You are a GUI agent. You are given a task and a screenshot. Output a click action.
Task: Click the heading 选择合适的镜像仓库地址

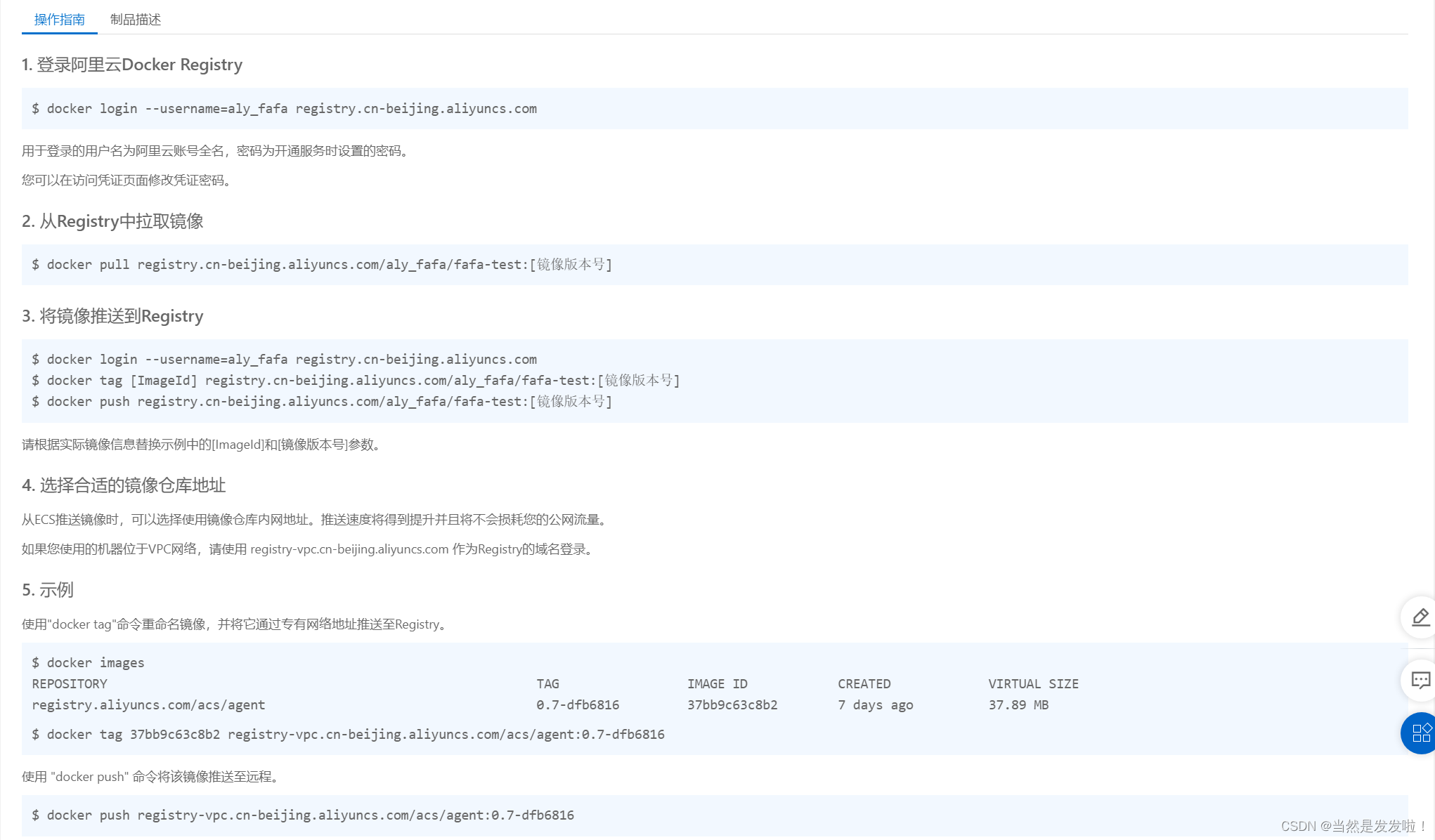click(124, 485)
